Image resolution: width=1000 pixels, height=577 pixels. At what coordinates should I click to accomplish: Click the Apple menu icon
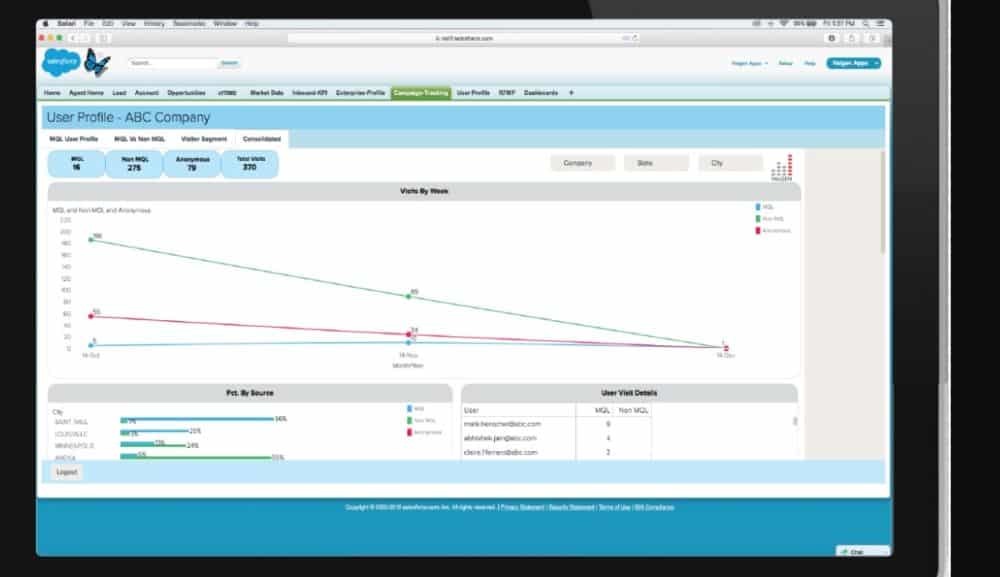44,23
